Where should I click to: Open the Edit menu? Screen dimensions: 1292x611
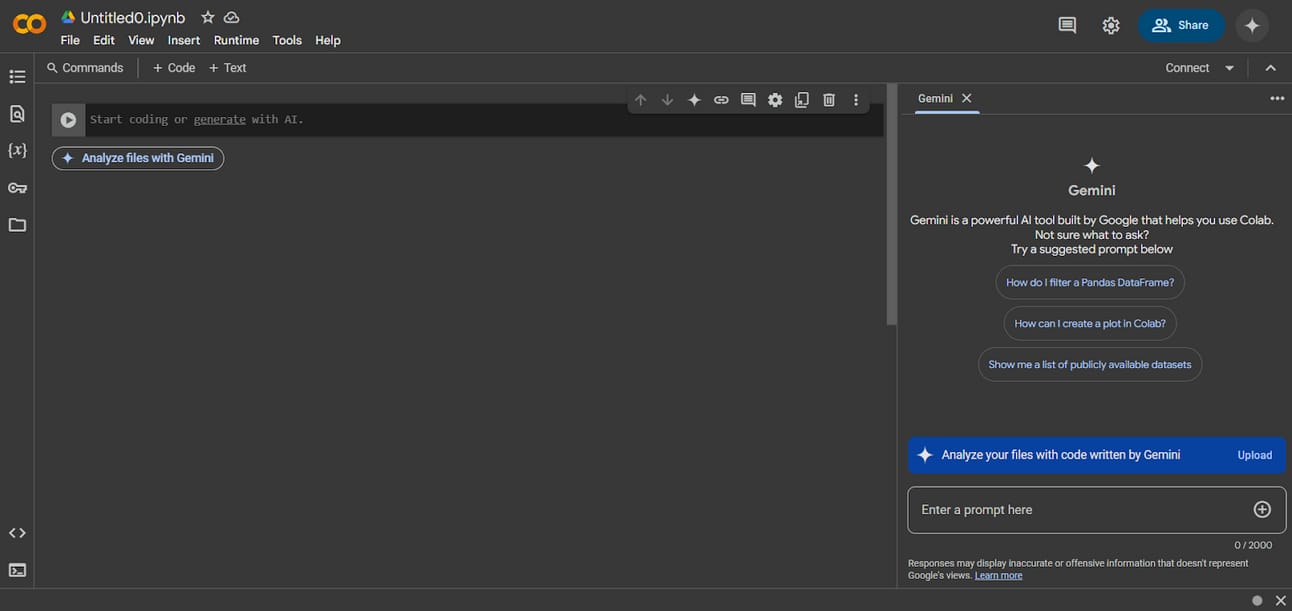[104, 40]
